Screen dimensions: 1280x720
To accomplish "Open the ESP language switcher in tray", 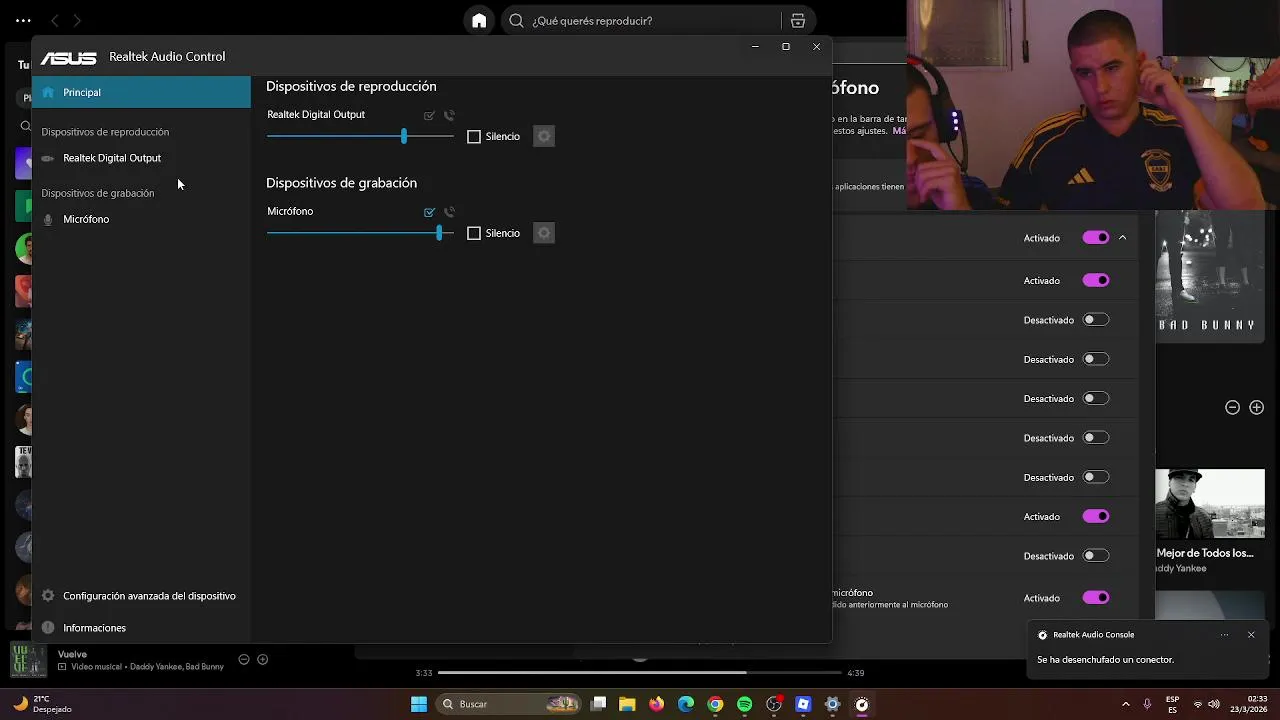I will click(1172, 704).
